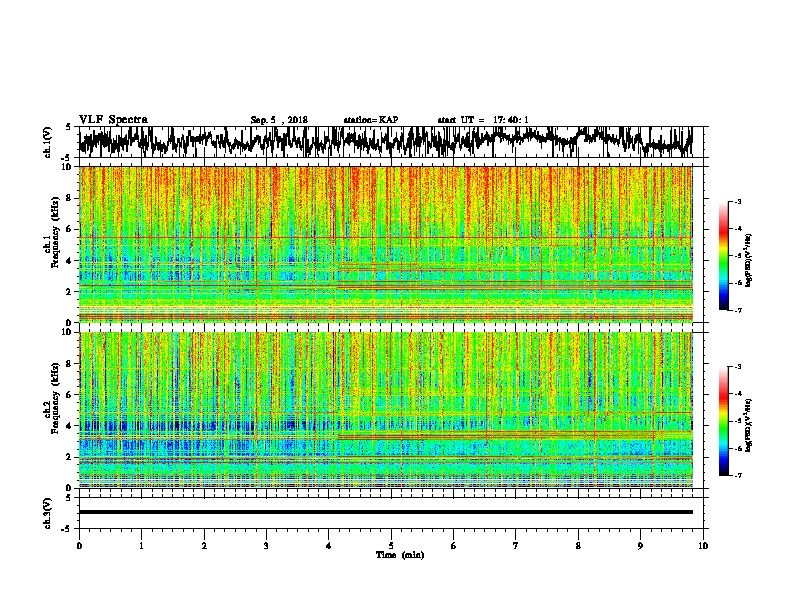Image resolution: width=792 pixels, height=612 pixels.
Task: Select the date text "Sep. 5, 2018"
Action: [x=279, y=120]
